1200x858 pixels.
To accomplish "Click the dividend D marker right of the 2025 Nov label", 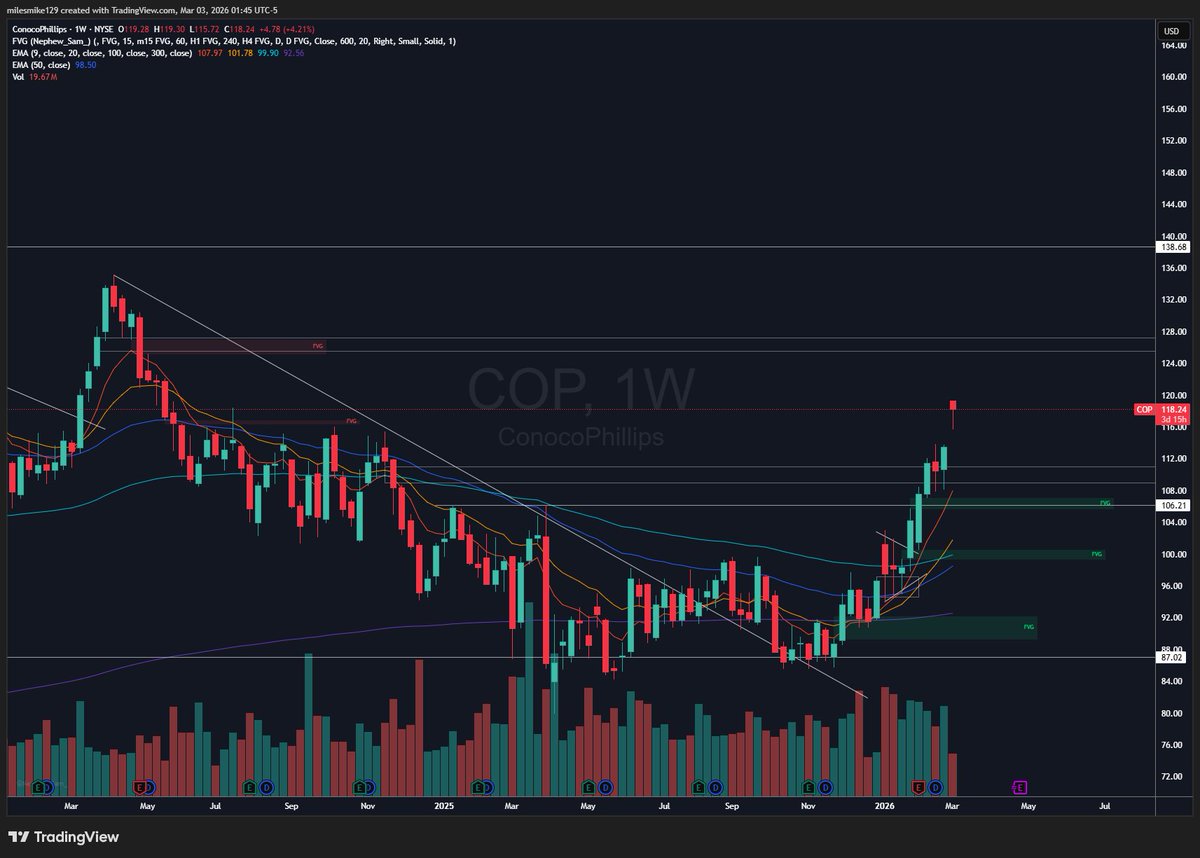I will [824, 787].
